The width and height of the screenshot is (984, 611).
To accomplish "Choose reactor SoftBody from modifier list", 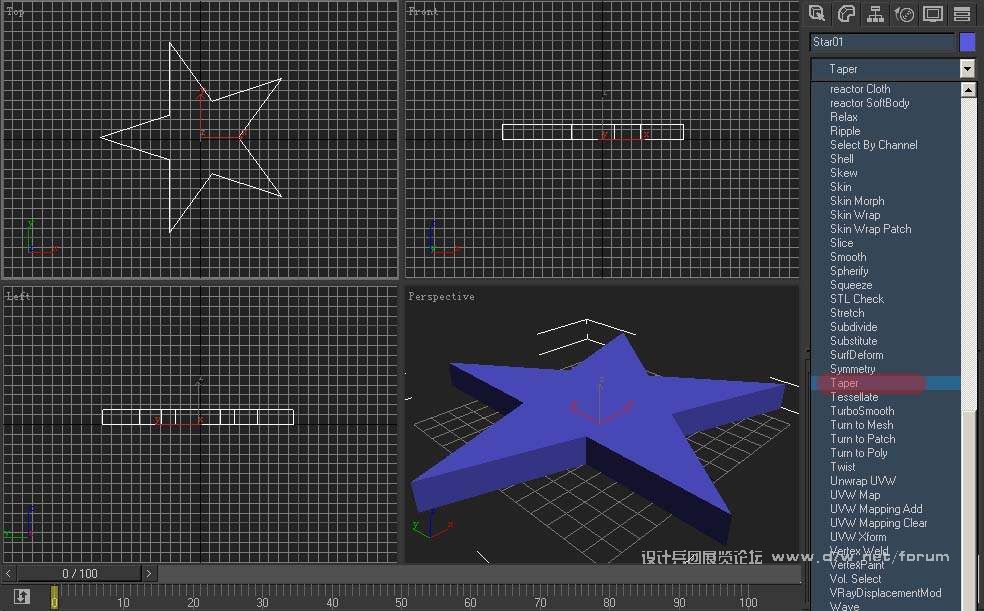I will tap(869, 103).
